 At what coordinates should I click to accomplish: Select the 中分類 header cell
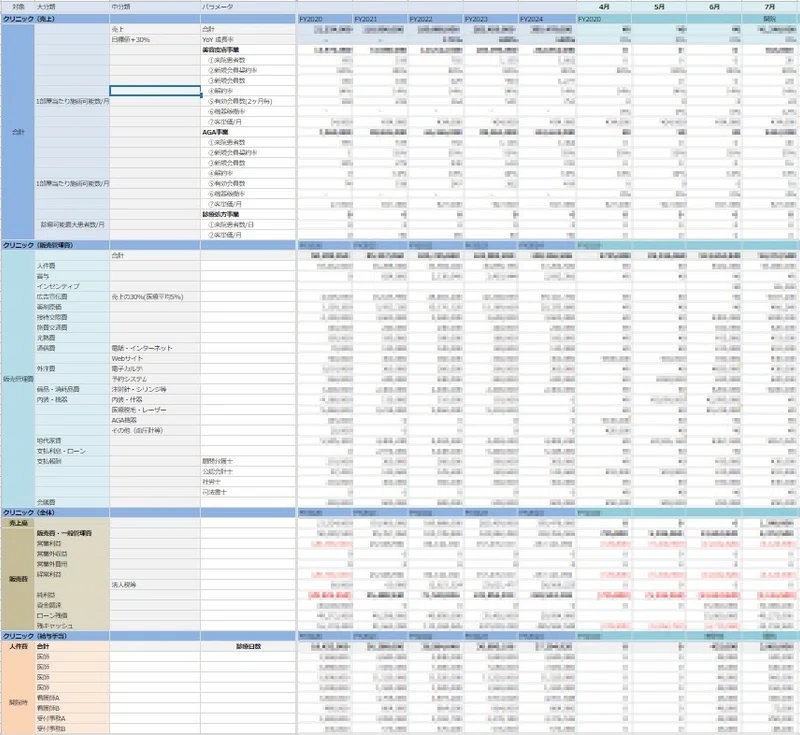[x=155, y=7]
